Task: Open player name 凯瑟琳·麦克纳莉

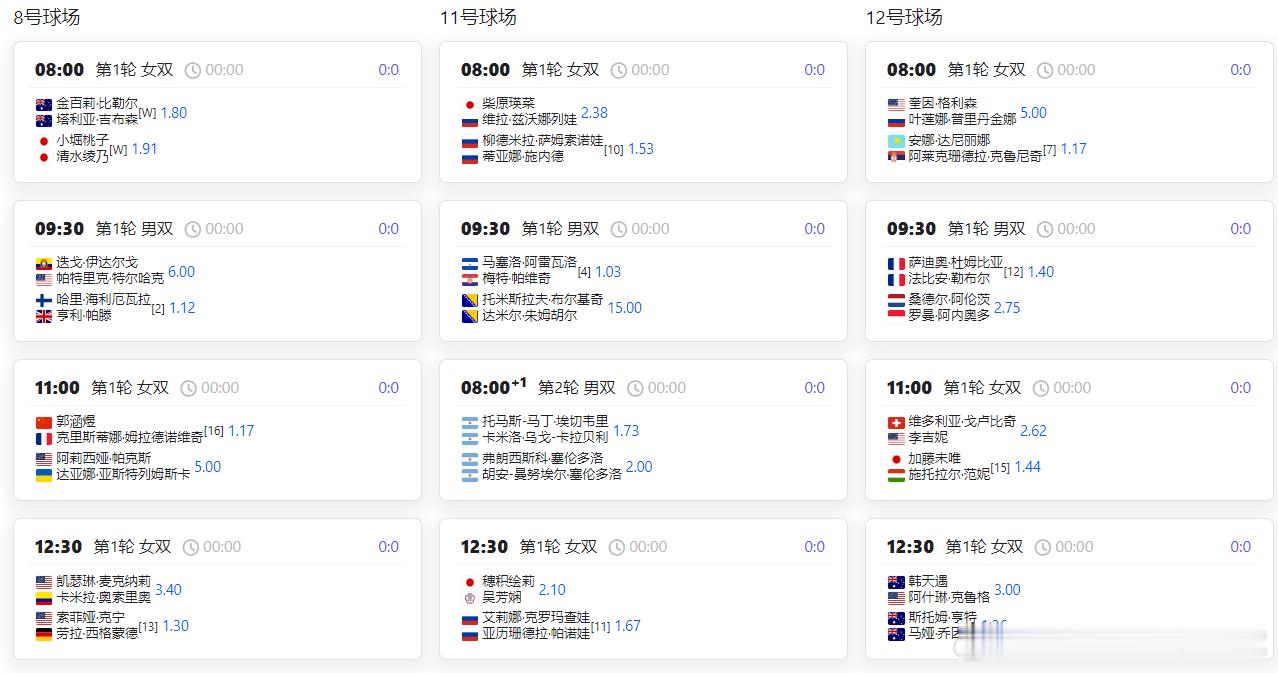Action: (103, 581)
